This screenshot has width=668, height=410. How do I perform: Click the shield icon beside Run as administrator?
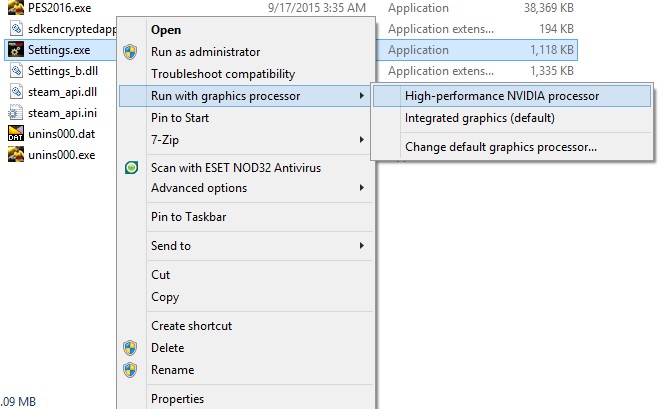coord(130,52)
